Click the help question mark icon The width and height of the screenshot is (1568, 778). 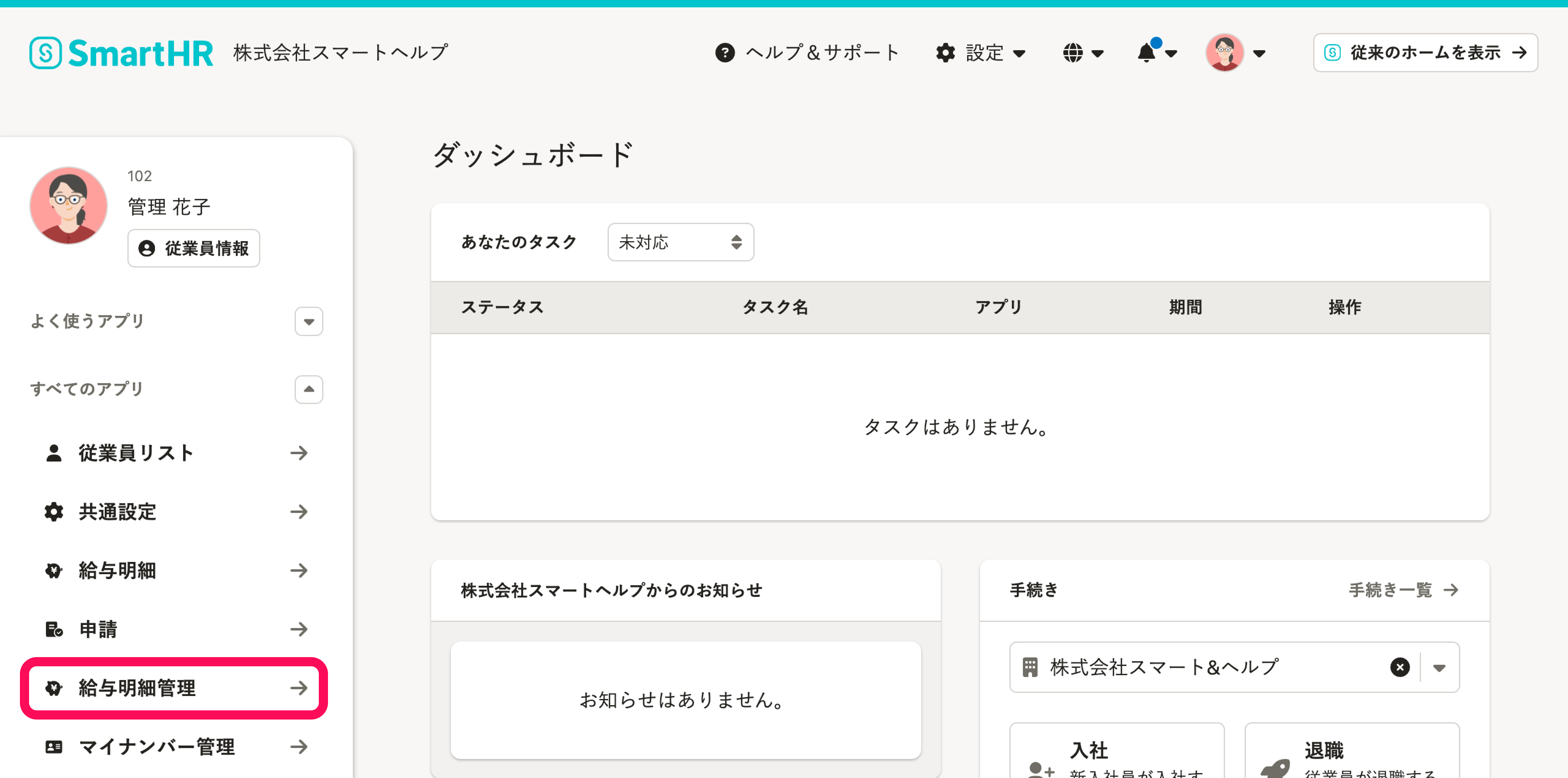[724, 53]
